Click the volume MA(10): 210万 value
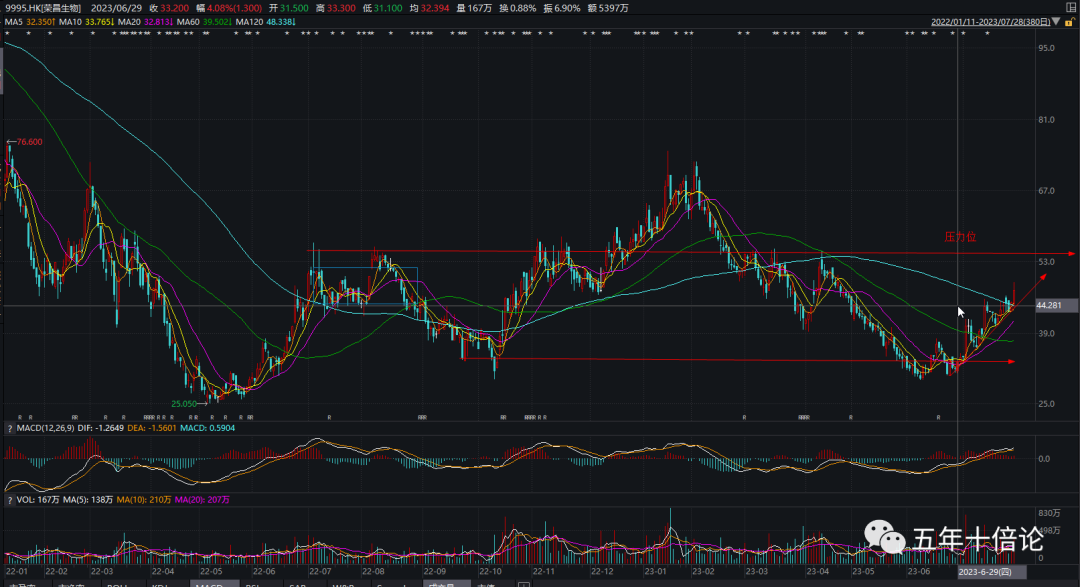 point(144,500)
